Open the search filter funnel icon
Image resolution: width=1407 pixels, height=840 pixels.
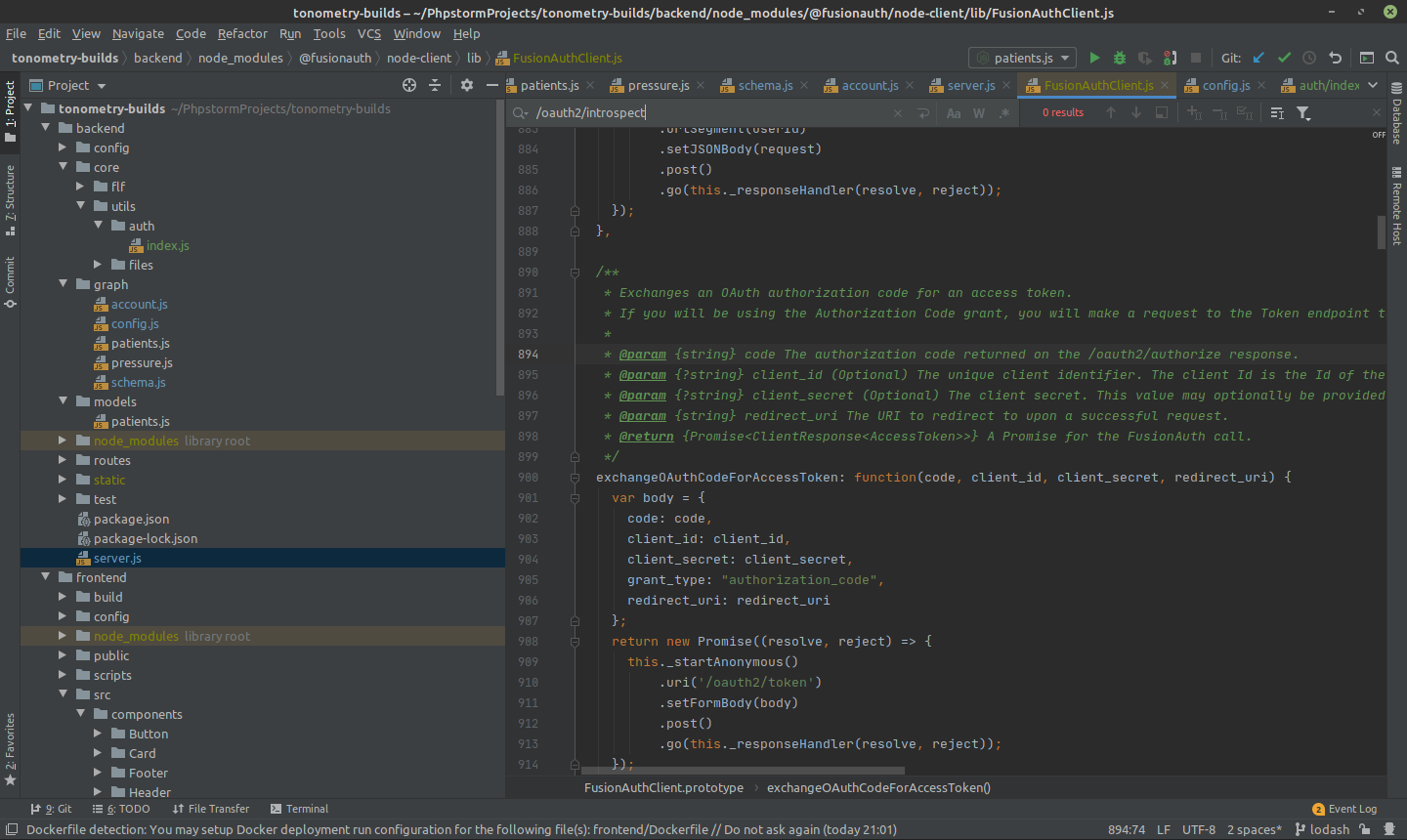tap(1303, 113)
